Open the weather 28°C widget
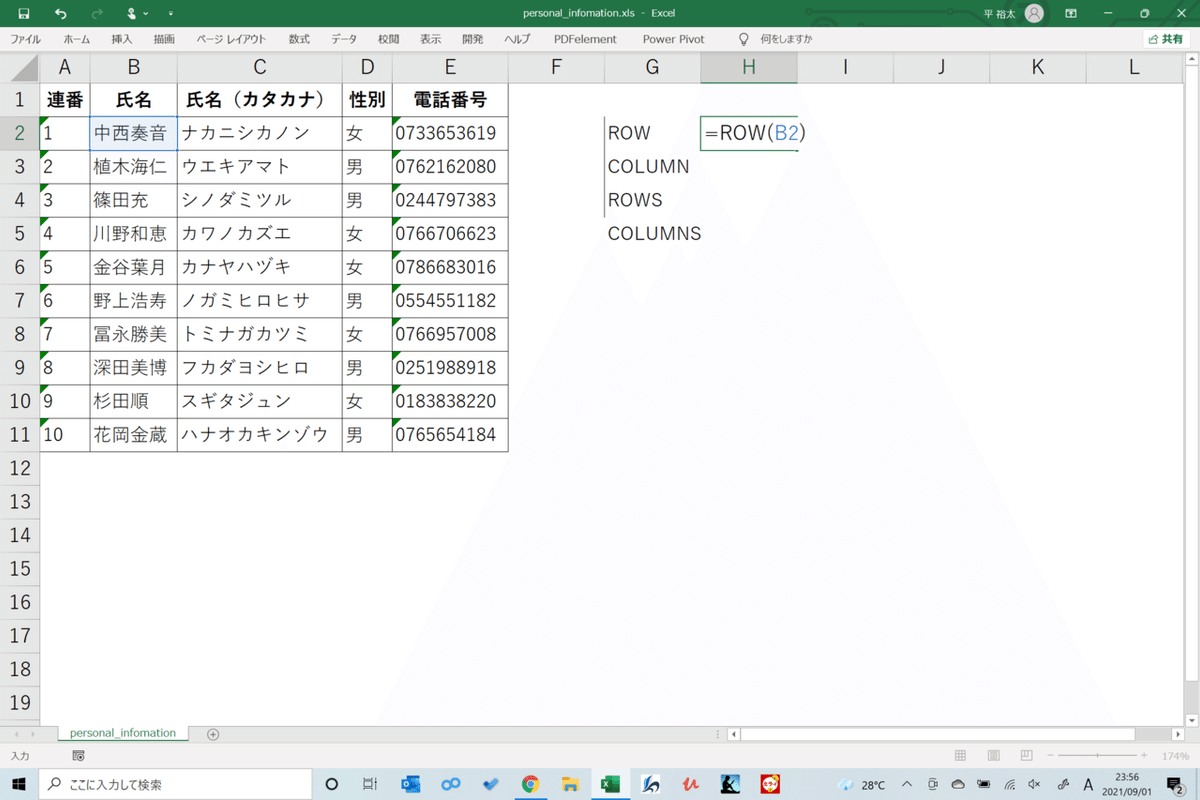 (x=862, y=785)
